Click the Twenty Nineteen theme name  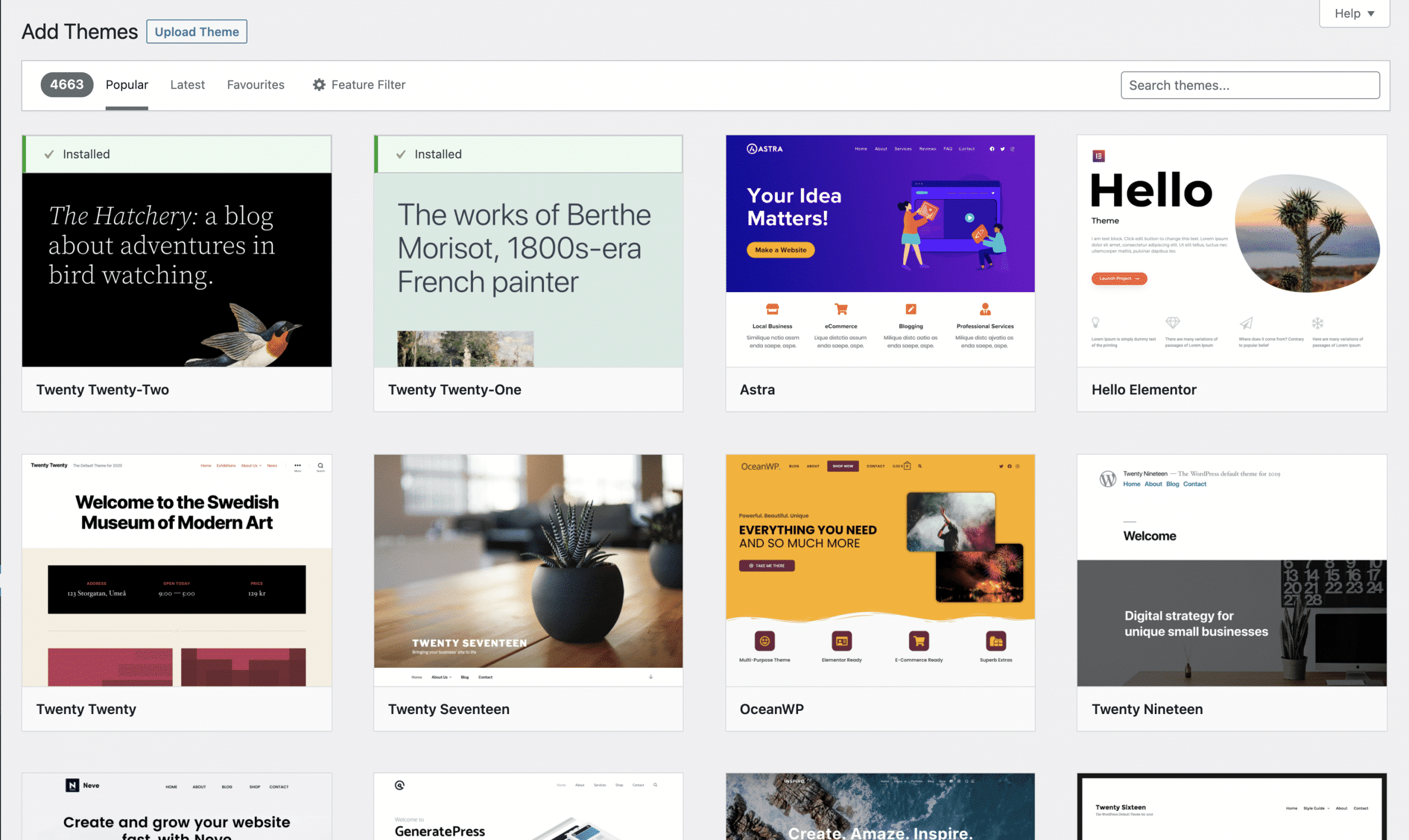(x=1147, y=709)
